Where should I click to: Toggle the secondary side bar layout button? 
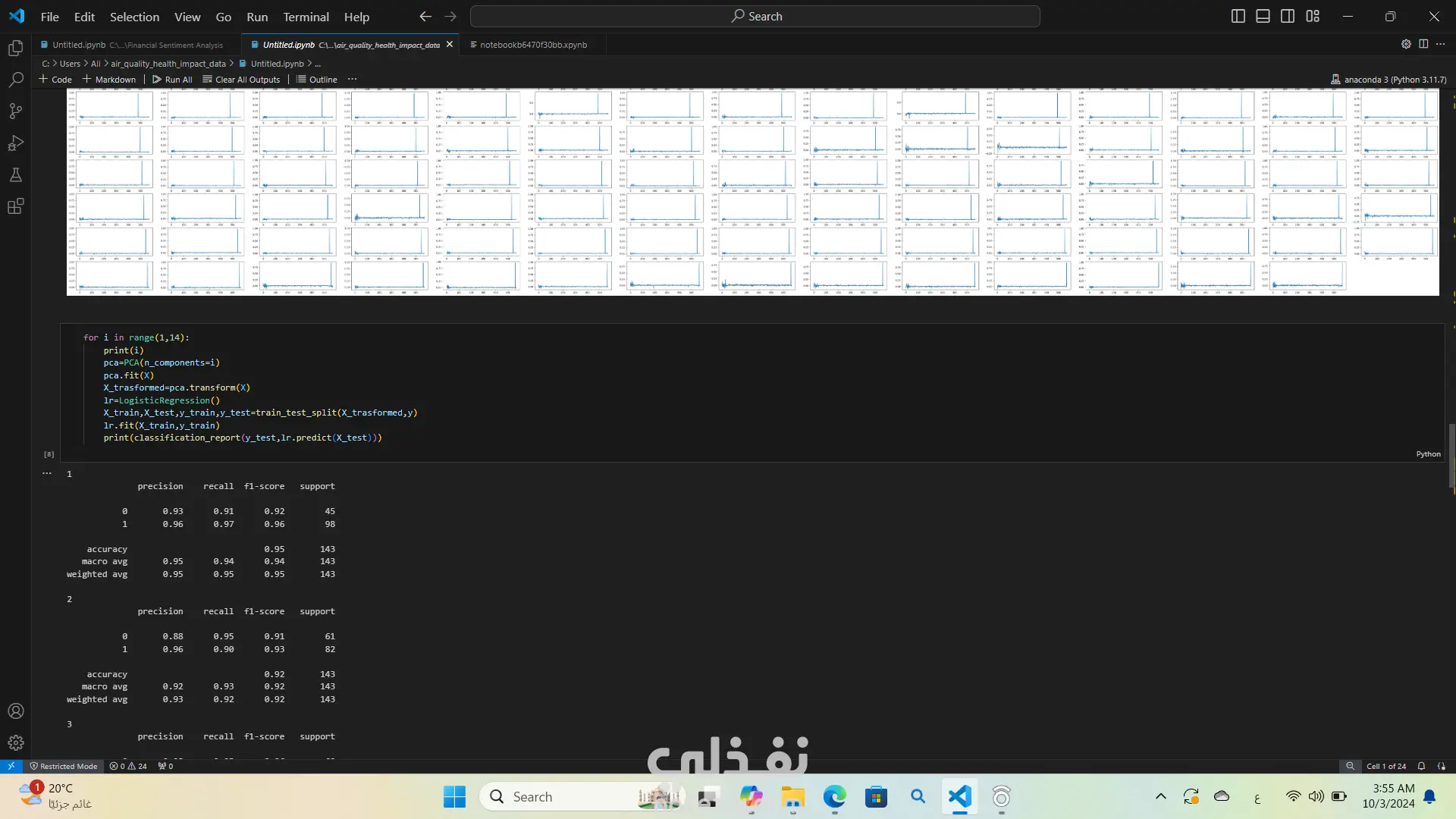point(1288,16)
